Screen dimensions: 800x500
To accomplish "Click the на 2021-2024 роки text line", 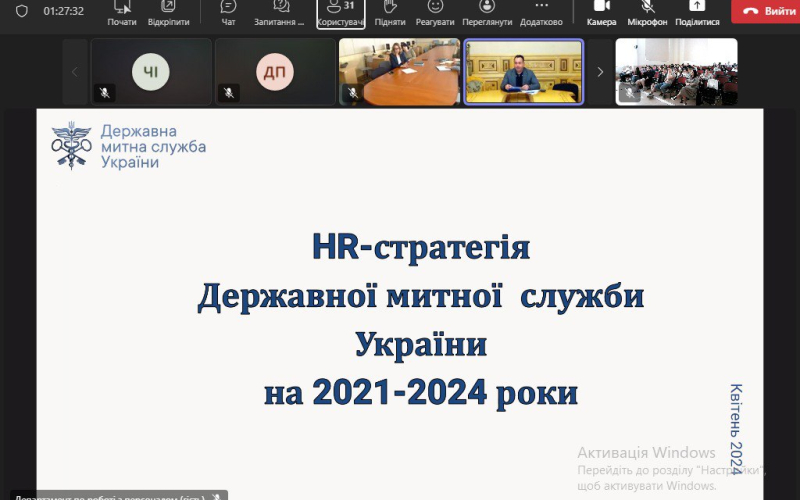I will (x=421, y=393).
